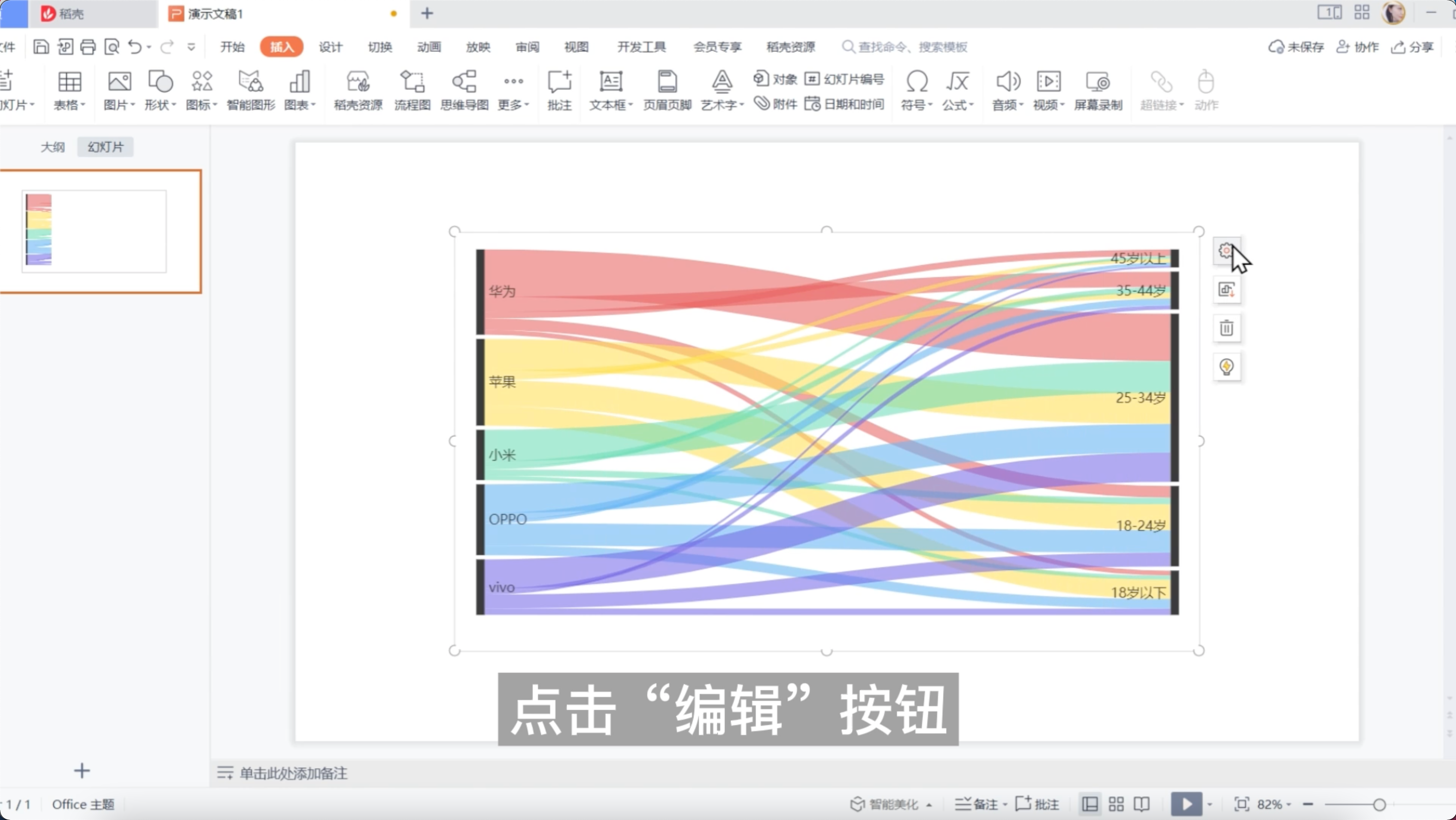Open the 图标 icons library
1456x820 pixels.
[202, 90]
